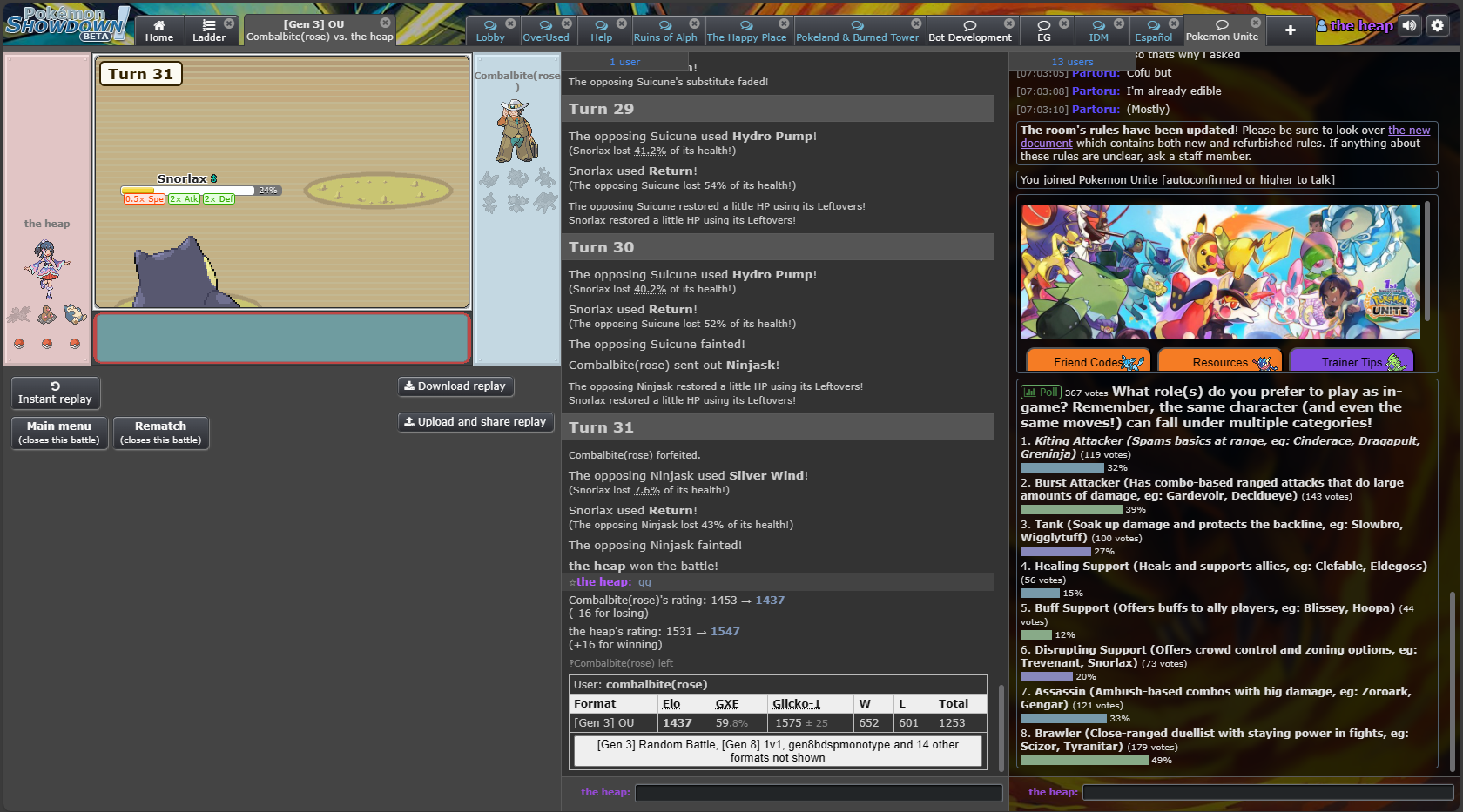Close the Help tab
Screen dimensions: 1463x812
[622, 23]
